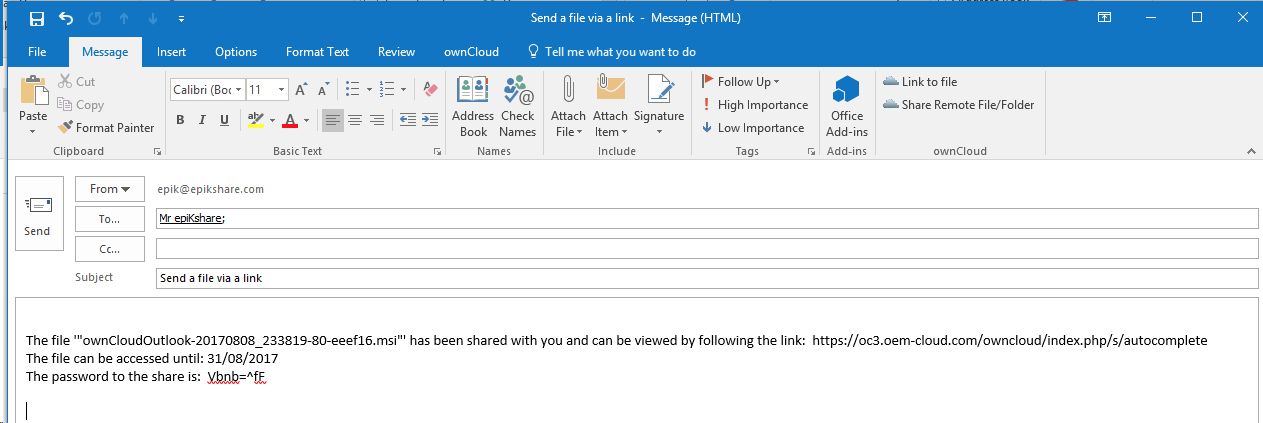The width and height of the screenshot is (1263, 423).
Task: Toggle Low Importance
Action: (x=753, y=128)
